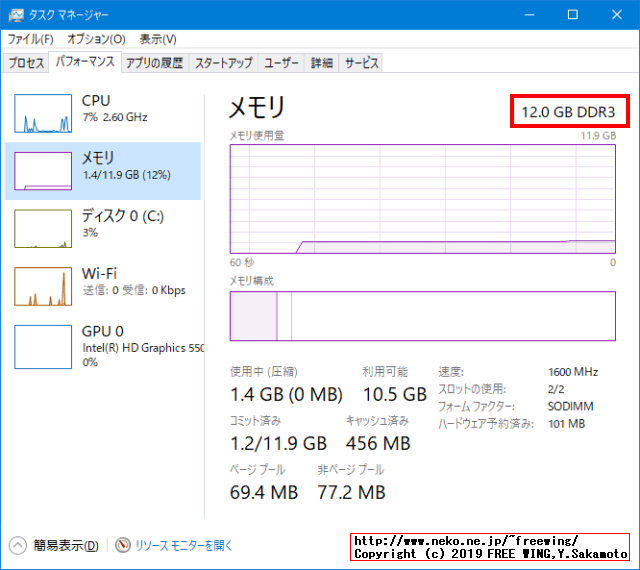Click the 送信: 0 受信: 0 Kbps text
640x570 pixels.
coord(134,290)
